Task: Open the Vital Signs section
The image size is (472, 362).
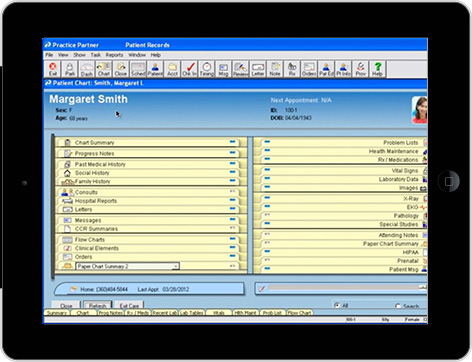Action: point(343,171)
